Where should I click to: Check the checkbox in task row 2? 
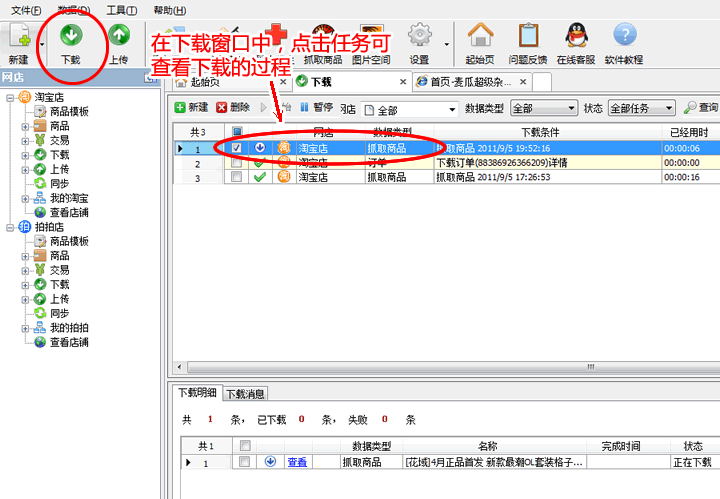pyautogui.click(x=236, y=163)
